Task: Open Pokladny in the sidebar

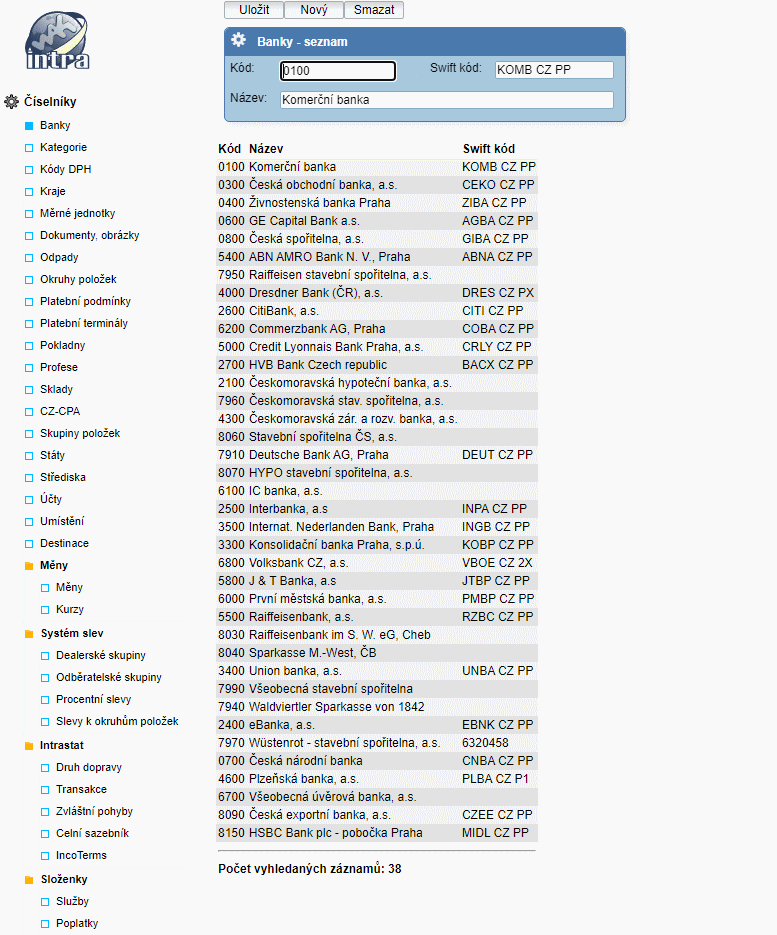Action: coord(63,345)
